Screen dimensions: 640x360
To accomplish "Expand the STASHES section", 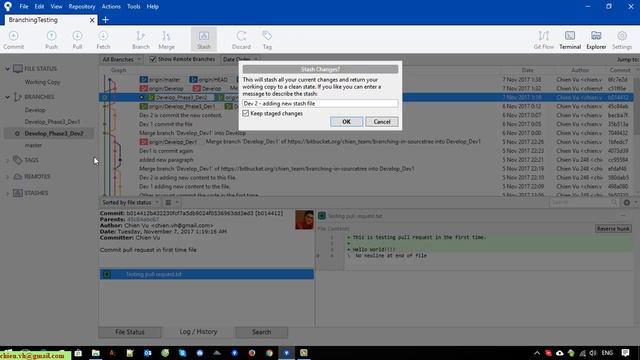I will pos(7,193).
